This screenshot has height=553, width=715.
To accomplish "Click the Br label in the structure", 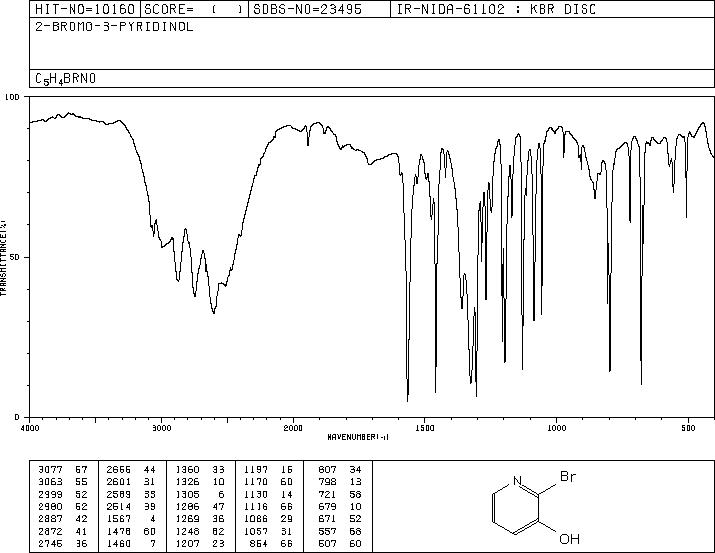I will (568, 476).
